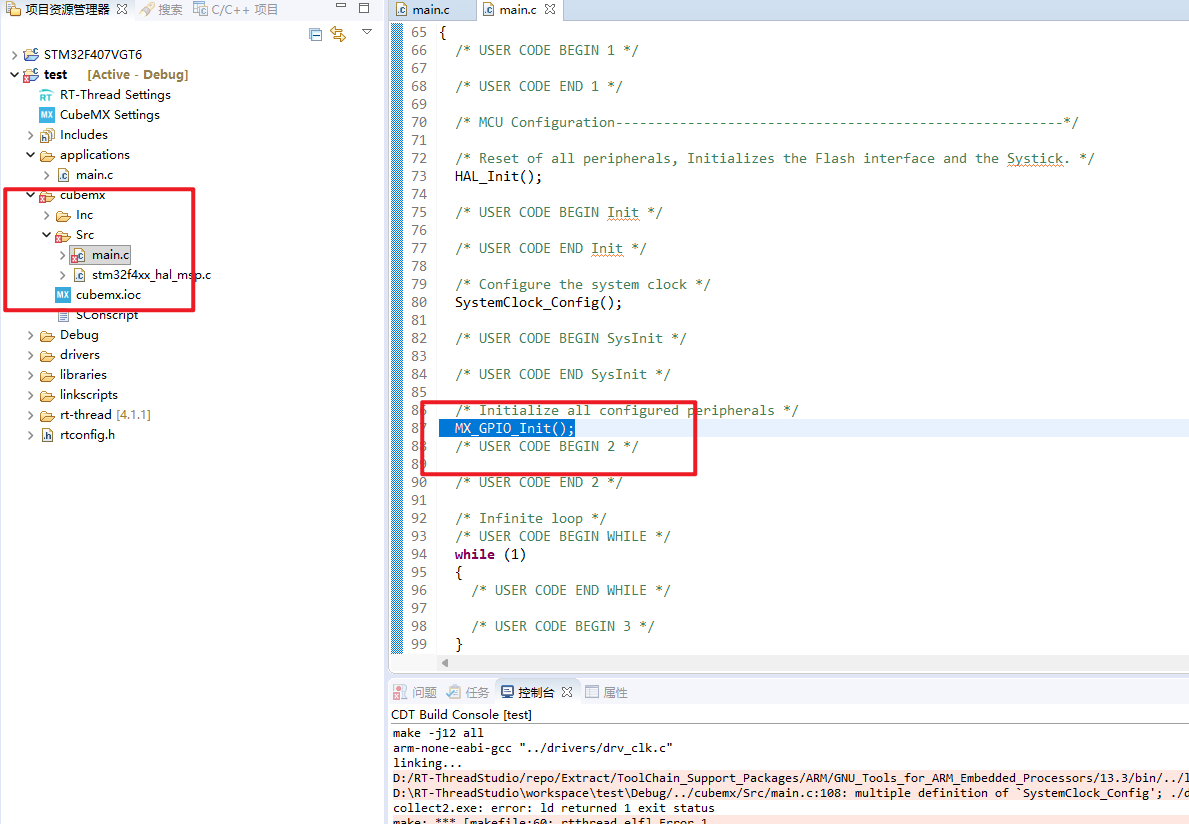Minimize the project explorer panel
This screenshot has width=1189, height=824.
341,7
